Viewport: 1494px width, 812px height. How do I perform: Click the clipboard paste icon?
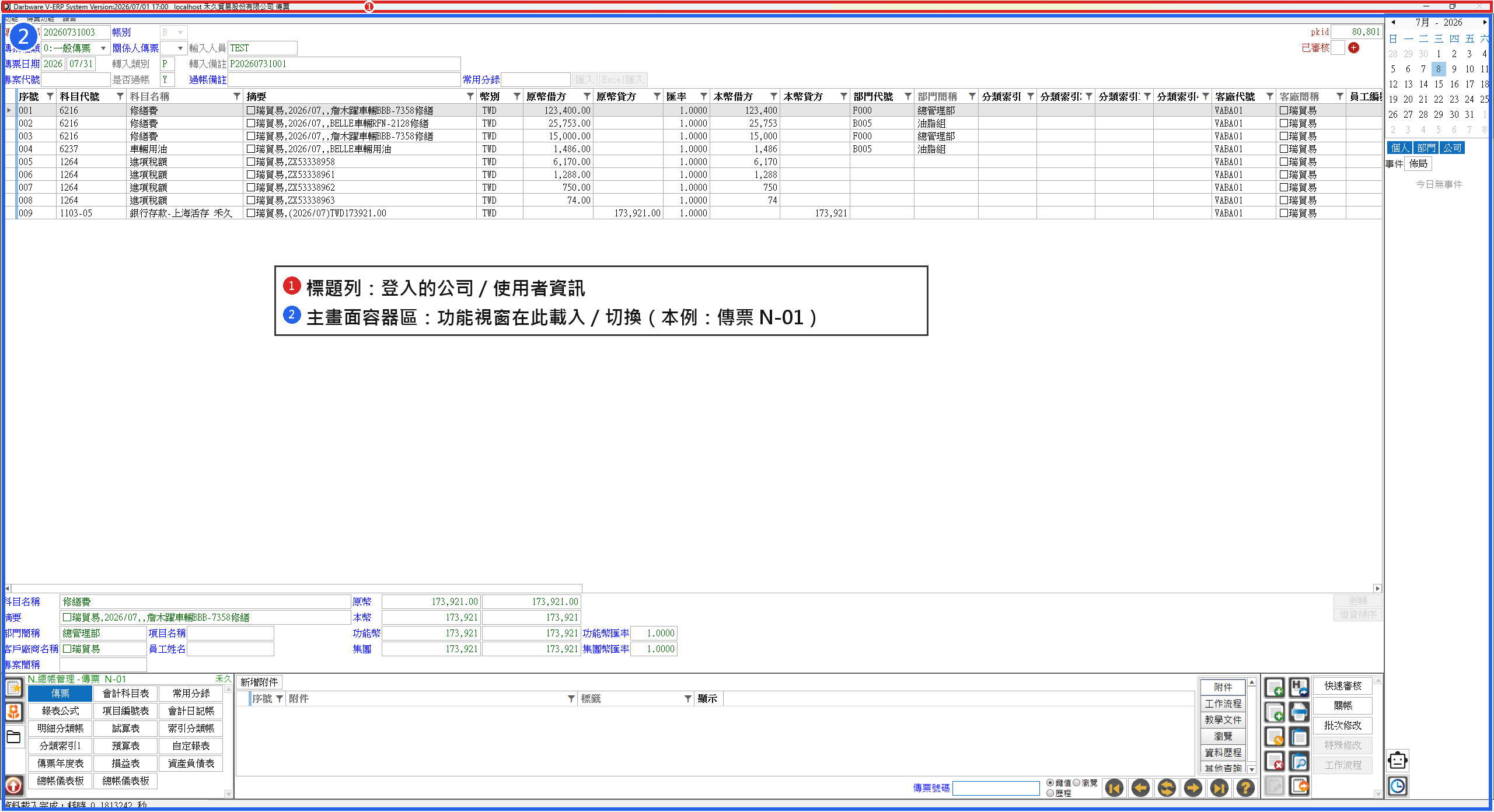click(x=1299, y=737)
